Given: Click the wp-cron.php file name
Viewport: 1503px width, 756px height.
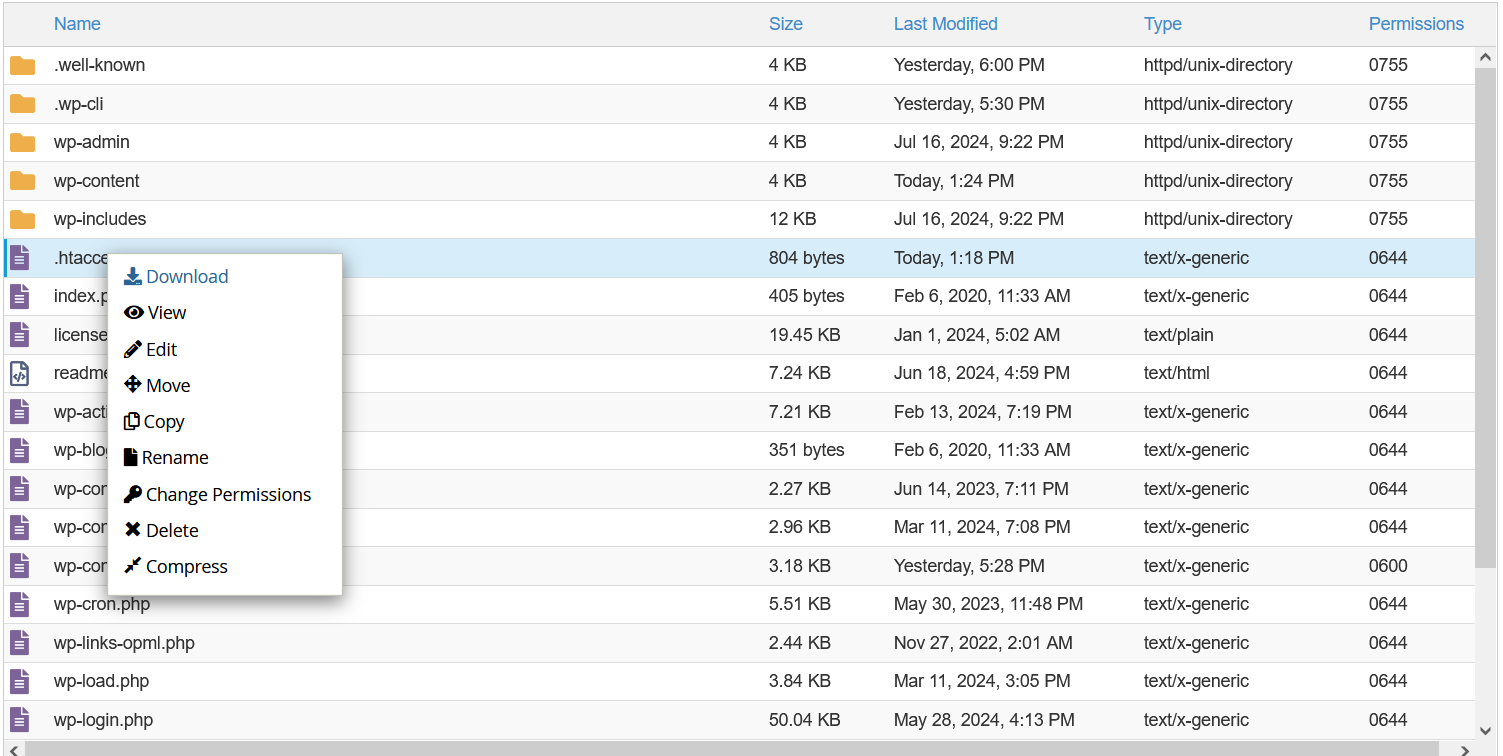Looking at the screenshot, I should (102, 605).
